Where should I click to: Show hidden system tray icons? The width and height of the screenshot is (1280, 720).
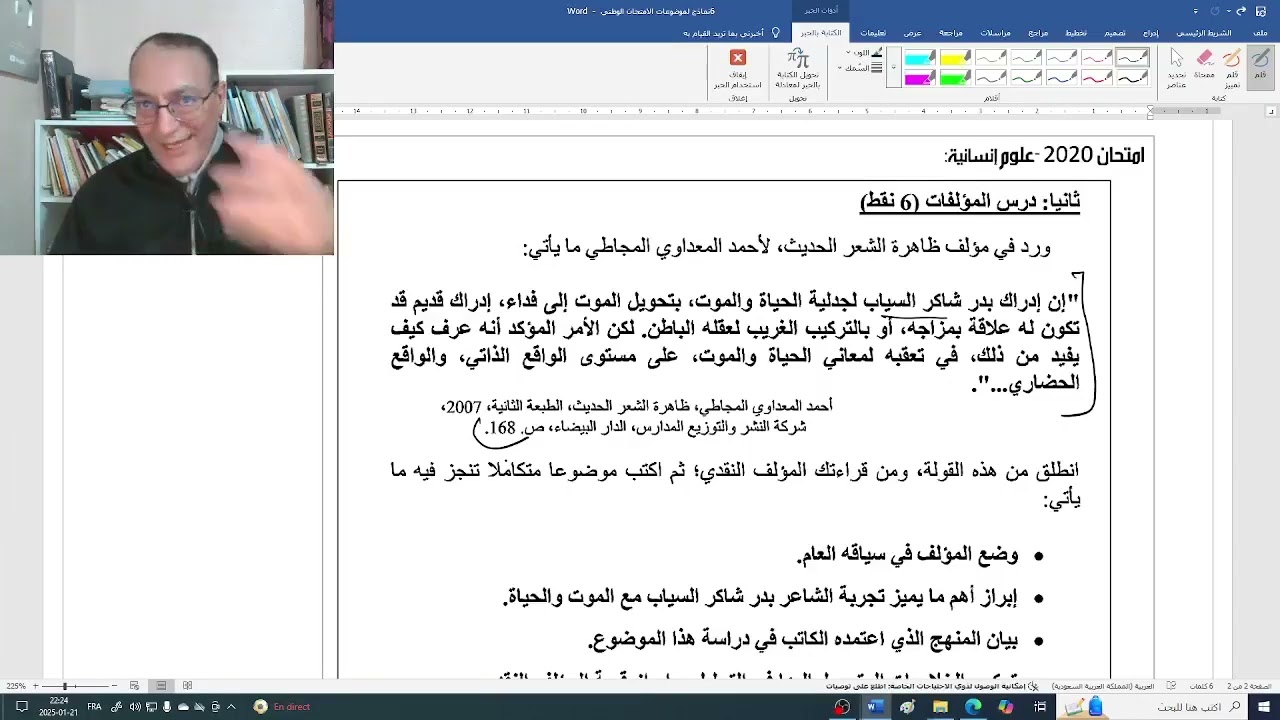(232, 707)
